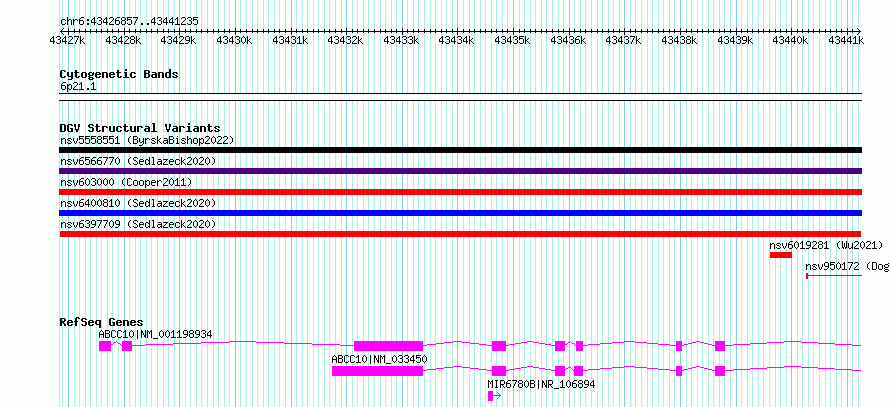The image size is (890, 407).
Task: Select the large first exon of ABCC10 NM_033450
Action: tap(377, 371)
